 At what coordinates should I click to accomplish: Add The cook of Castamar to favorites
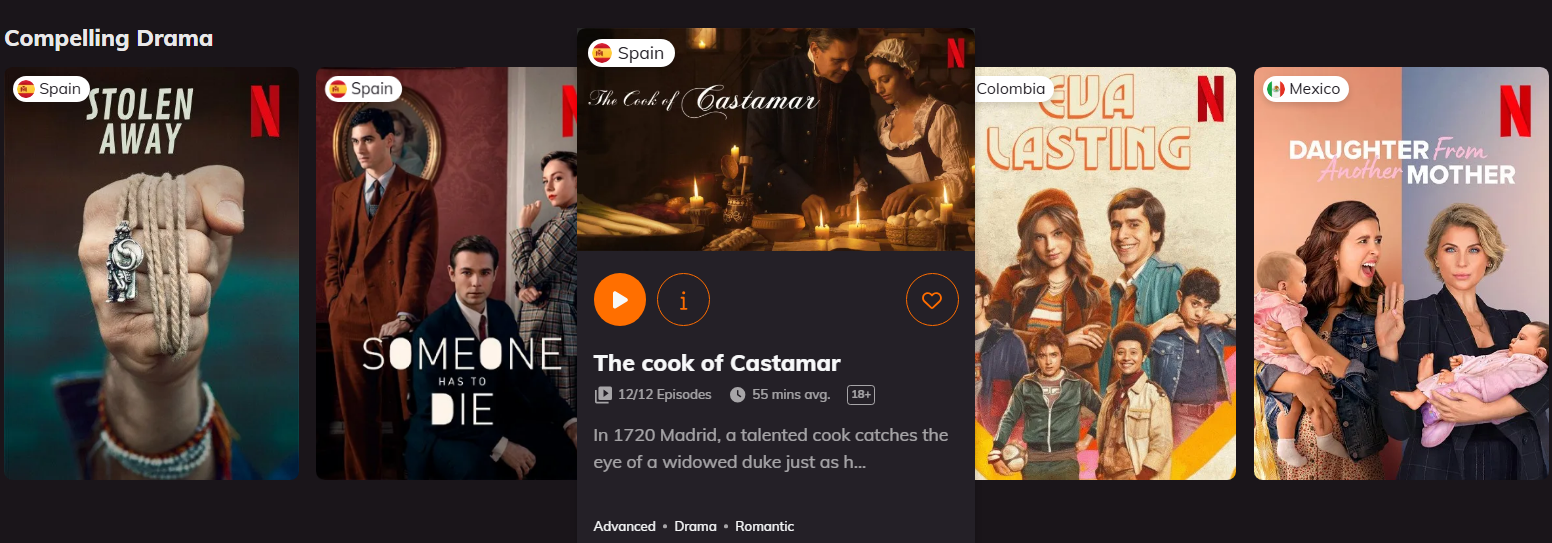(932, 299)
